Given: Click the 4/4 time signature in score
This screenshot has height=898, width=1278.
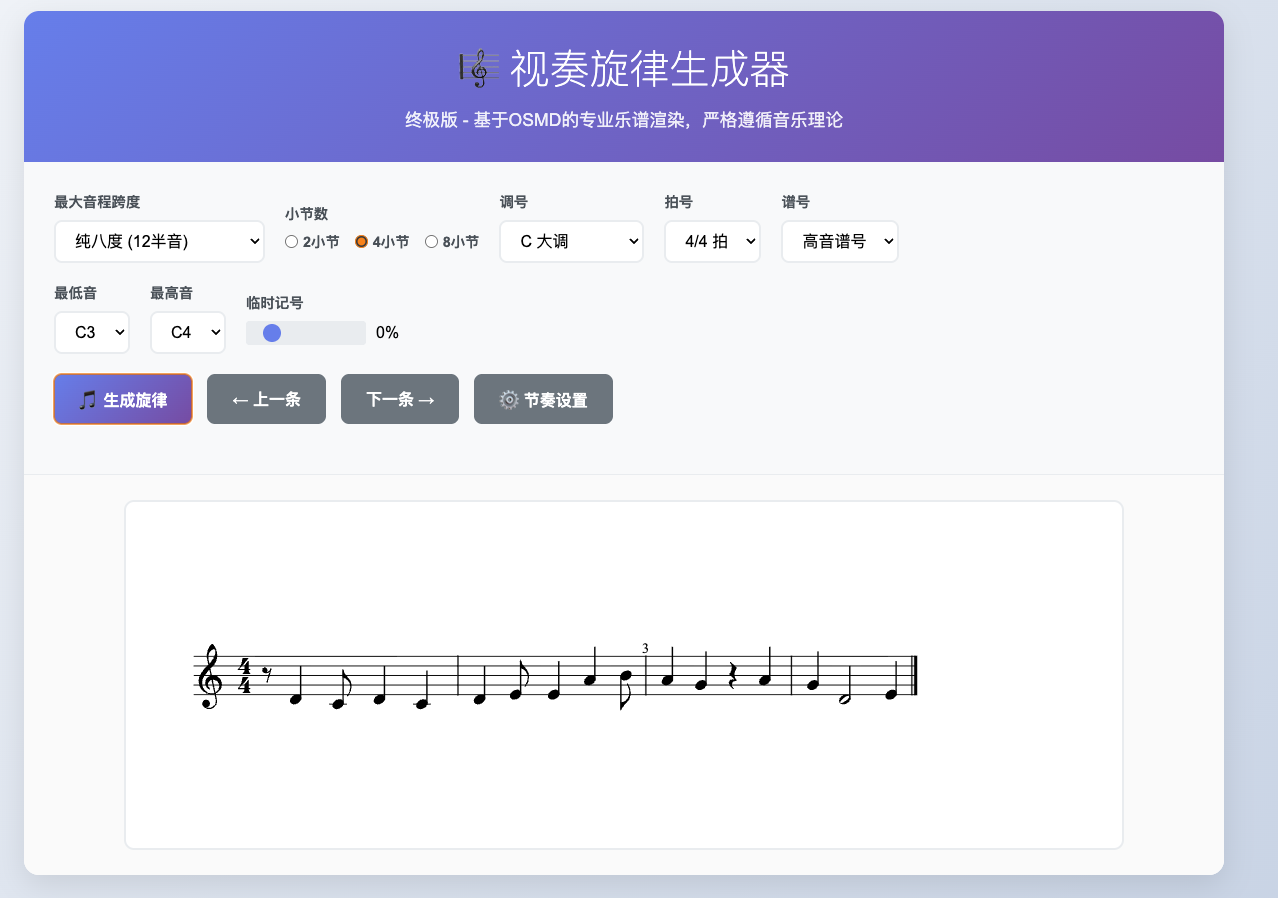Looking at the screenshot, I should [x=244, y=676].
